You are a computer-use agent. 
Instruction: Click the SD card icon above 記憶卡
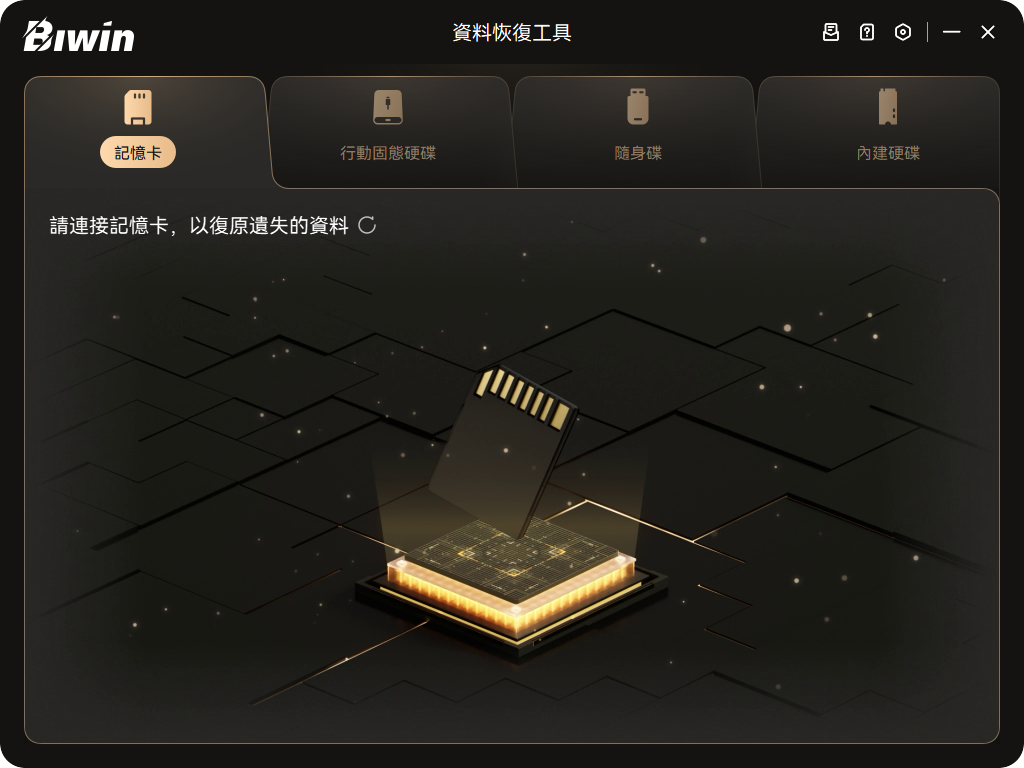tap(138, 107)
